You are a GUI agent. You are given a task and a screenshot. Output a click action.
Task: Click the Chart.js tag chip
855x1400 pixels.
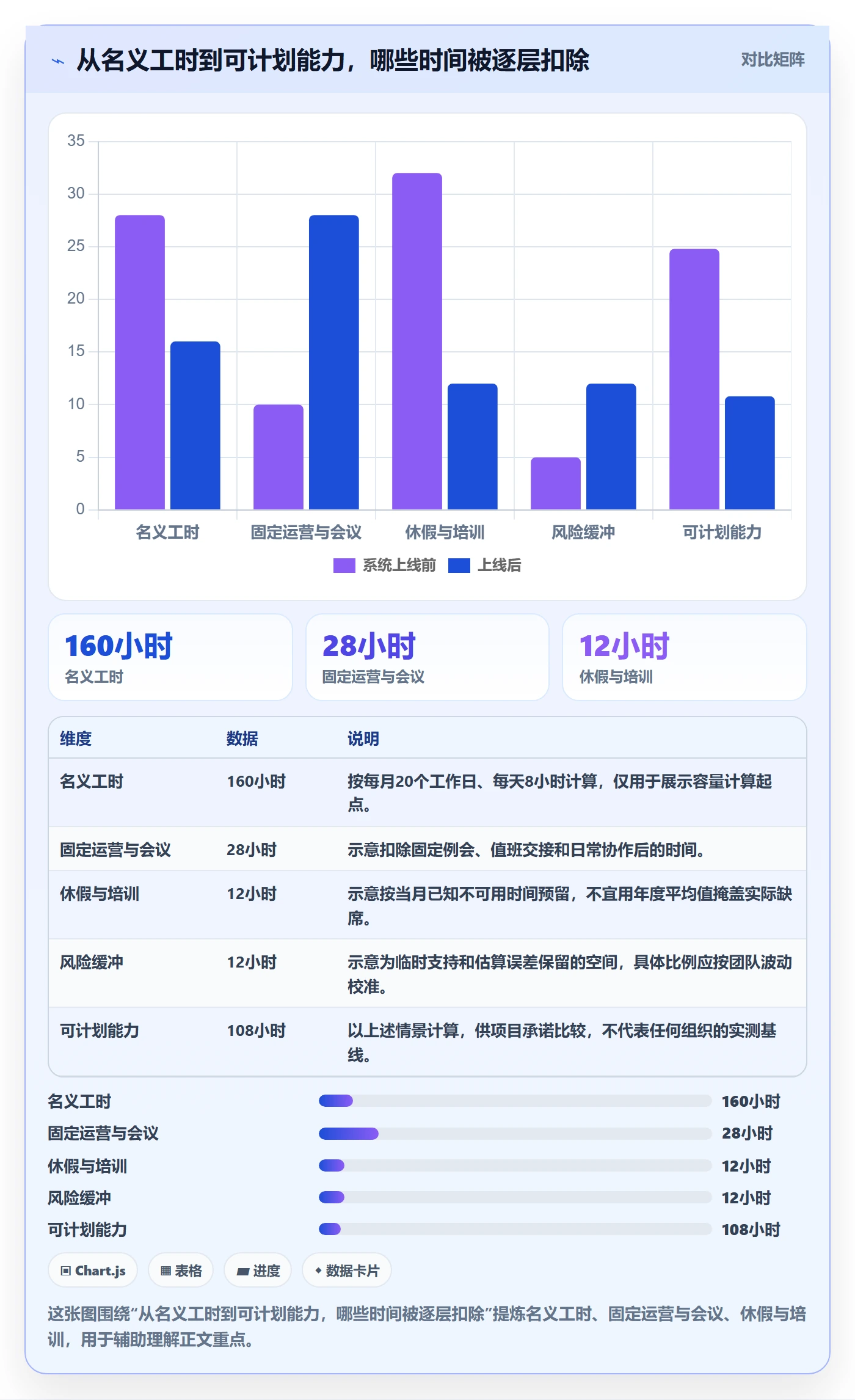[x=93, y=1271]
